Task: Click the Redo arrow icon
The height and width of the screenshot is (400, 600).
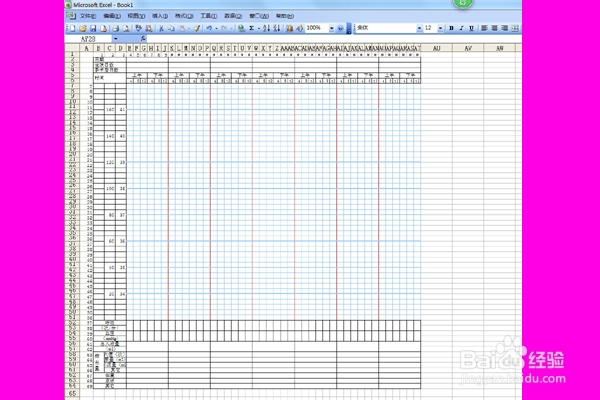Action: click(x=224, y=28)
